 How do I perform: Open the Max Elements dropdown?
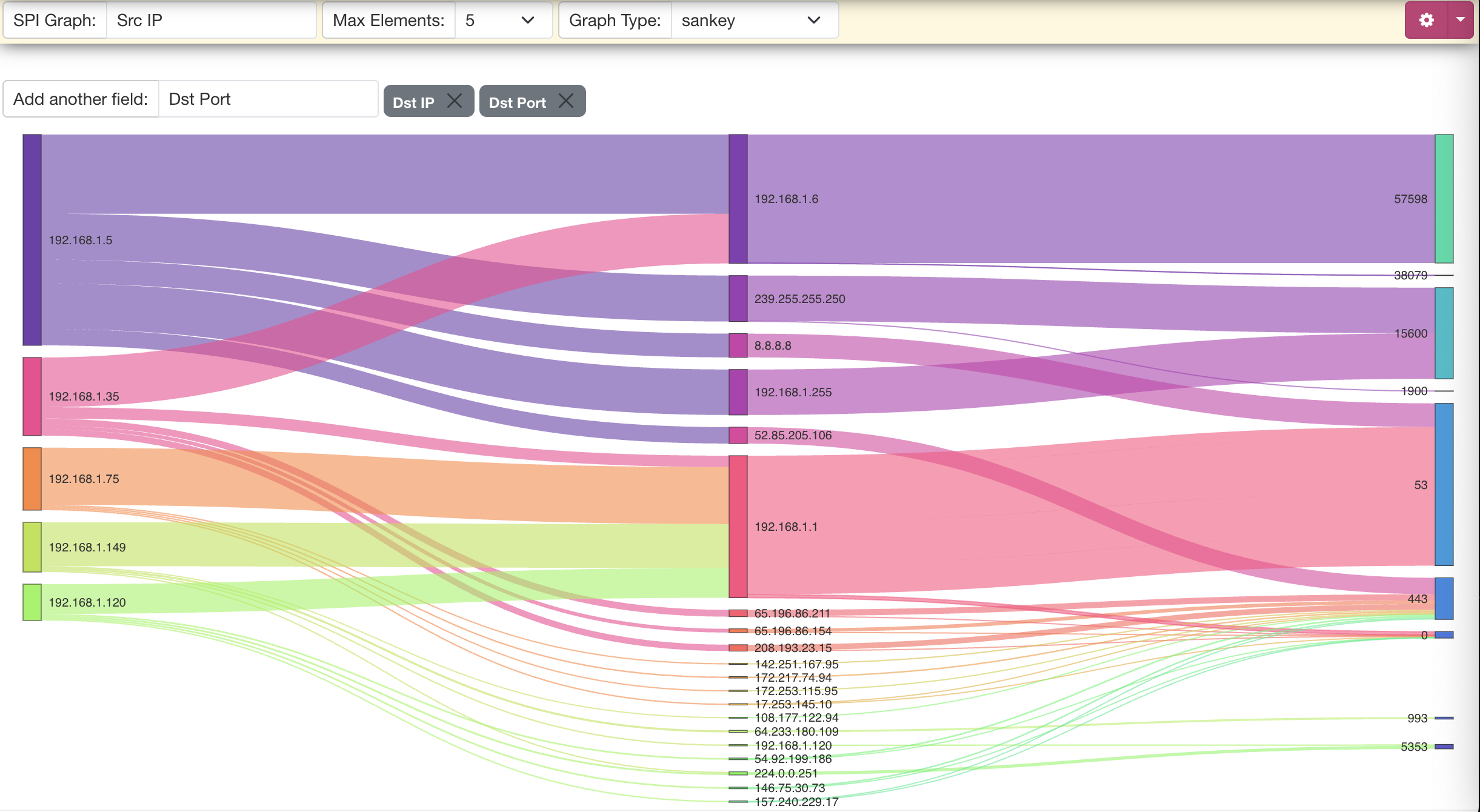click(x=503, y=20)
